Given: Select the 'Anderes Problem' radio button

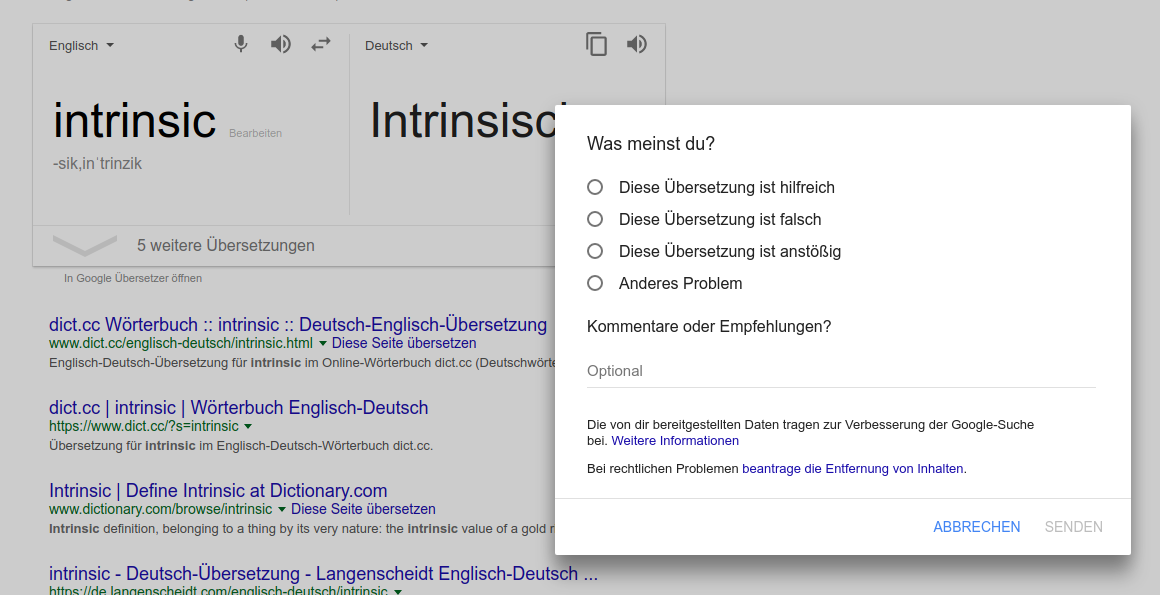Looking at the screenshot, I should 595,283.
